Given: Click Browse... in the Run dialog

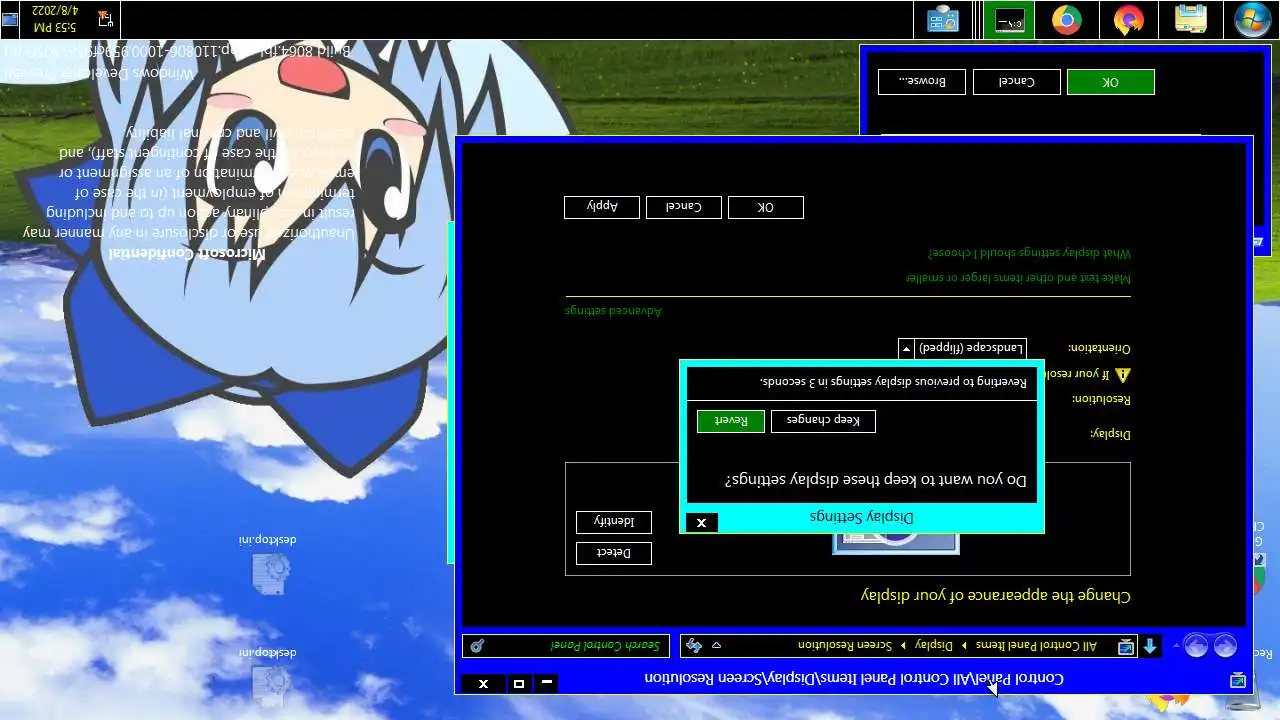Looking at the screenshot, I should [921, 82].
